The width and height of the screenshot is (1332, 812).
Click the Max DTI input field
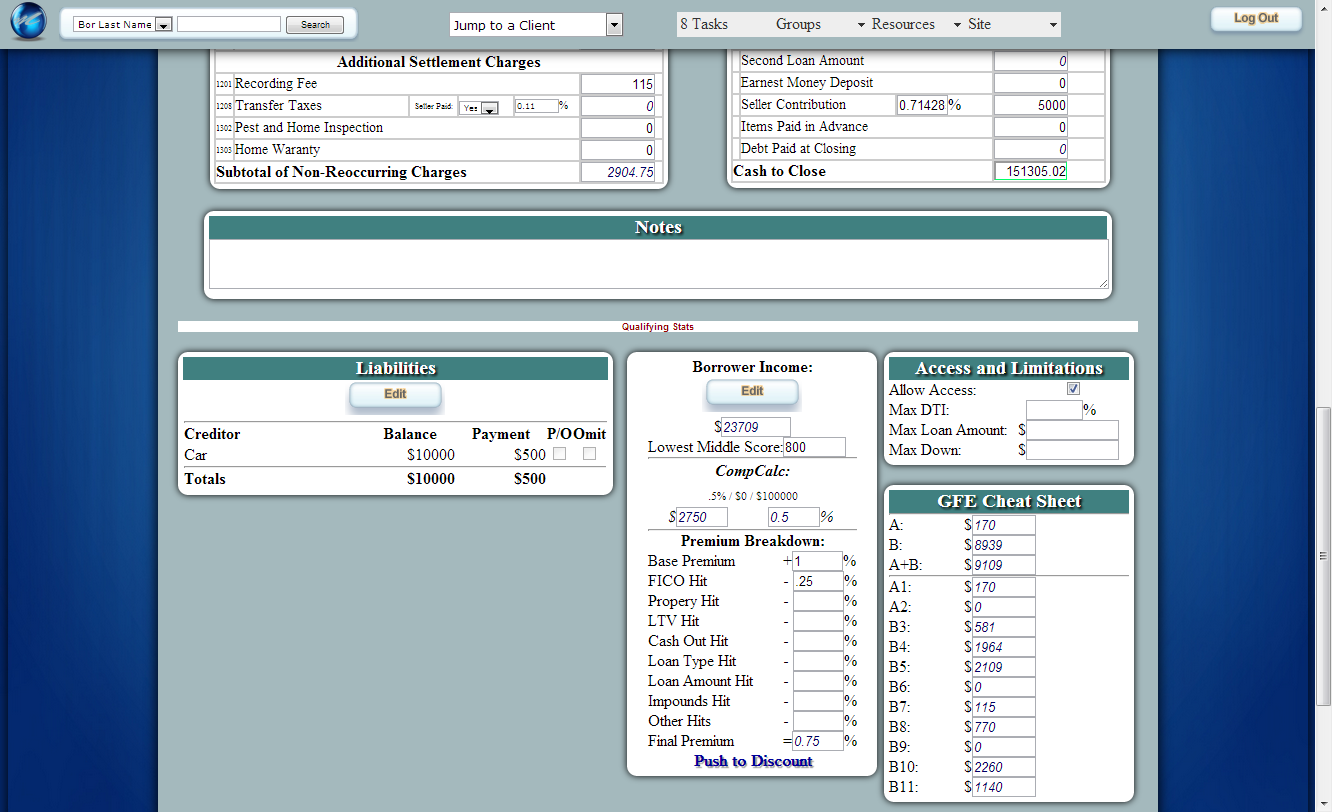[1054, 410]
